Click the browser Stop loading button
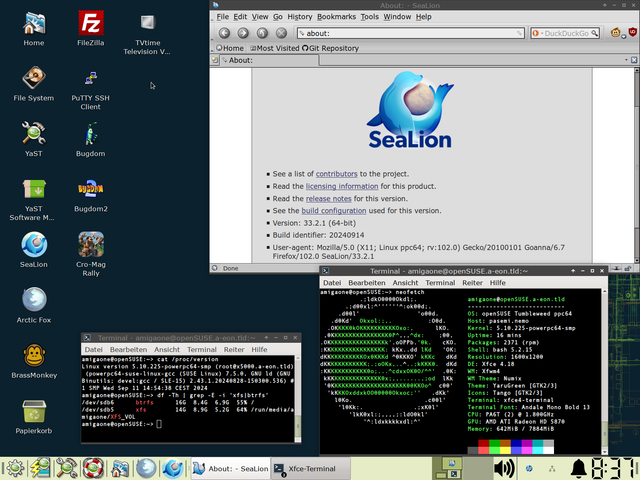The height and width of the screenshot is (480, 640). click(281, 33)
